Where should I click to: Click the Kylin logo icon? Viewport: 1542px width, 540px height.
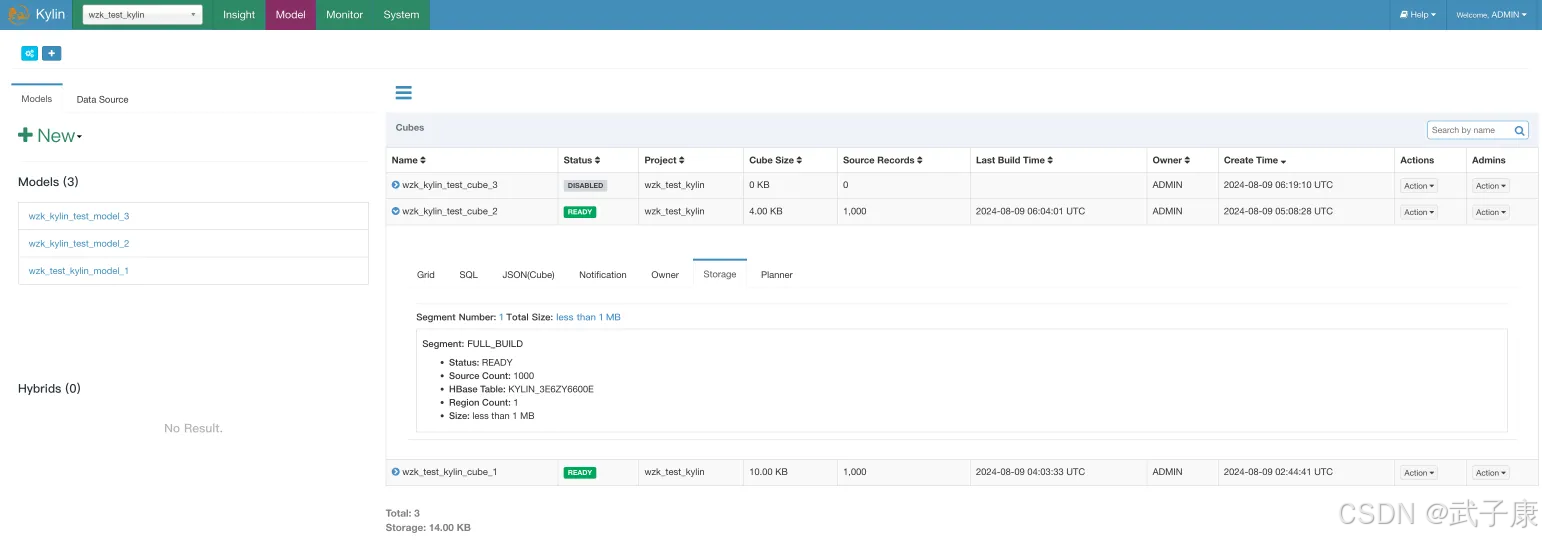point(19,15)
